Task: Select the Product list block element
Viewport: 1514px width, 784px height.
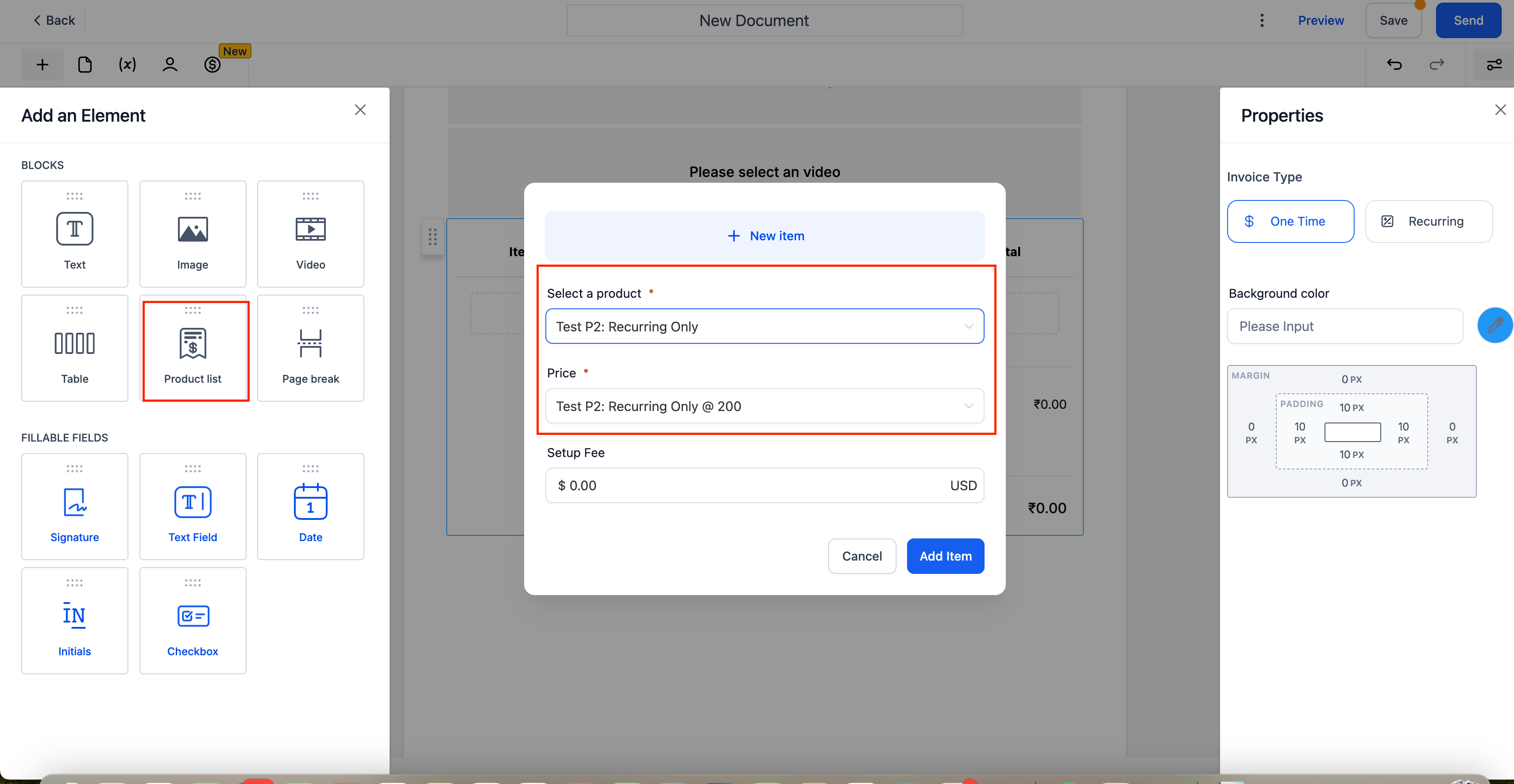Action: coord(193,348)
